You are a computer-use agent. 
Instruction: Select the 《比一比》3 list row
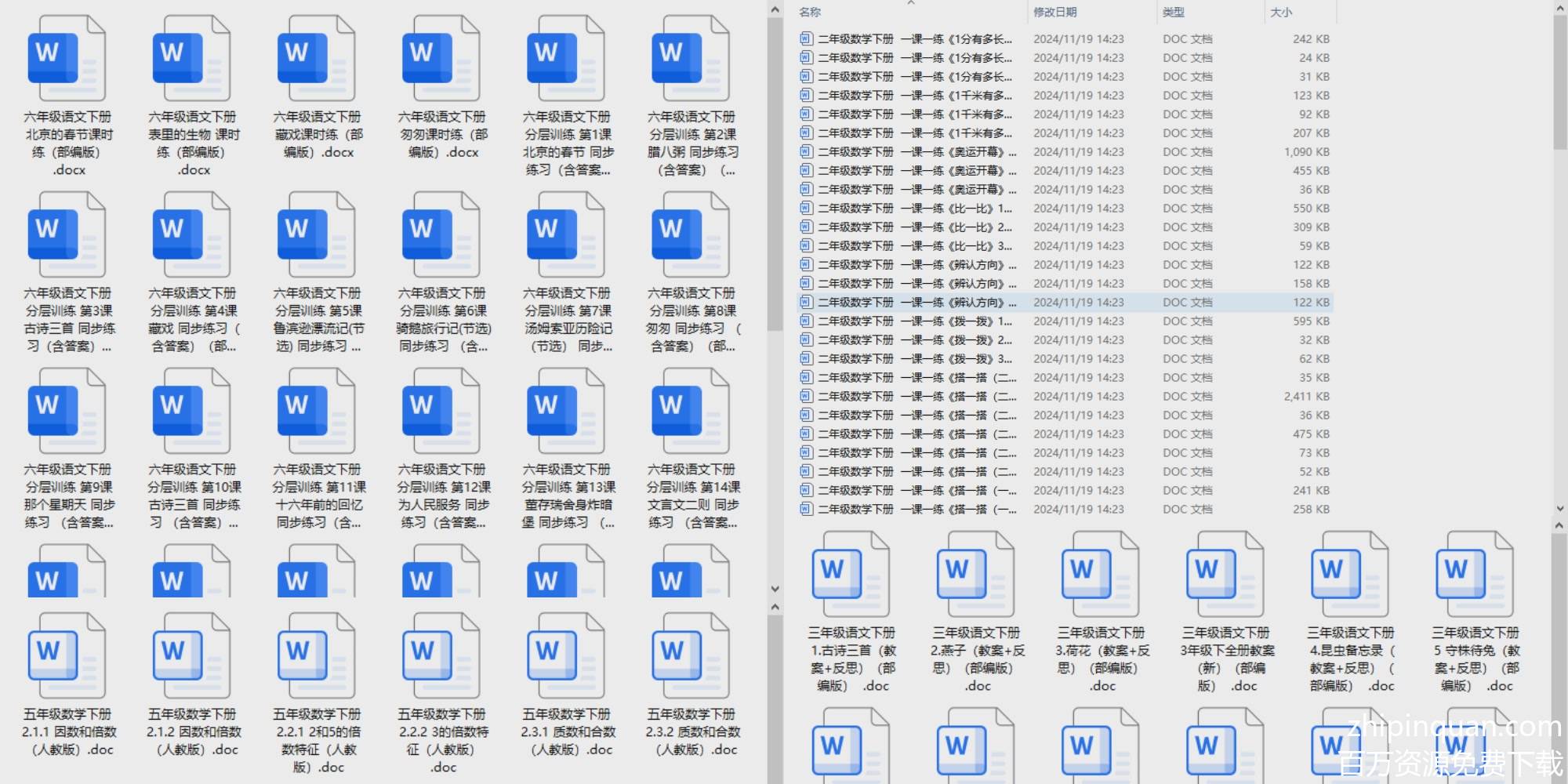(x=1065, y=245)
